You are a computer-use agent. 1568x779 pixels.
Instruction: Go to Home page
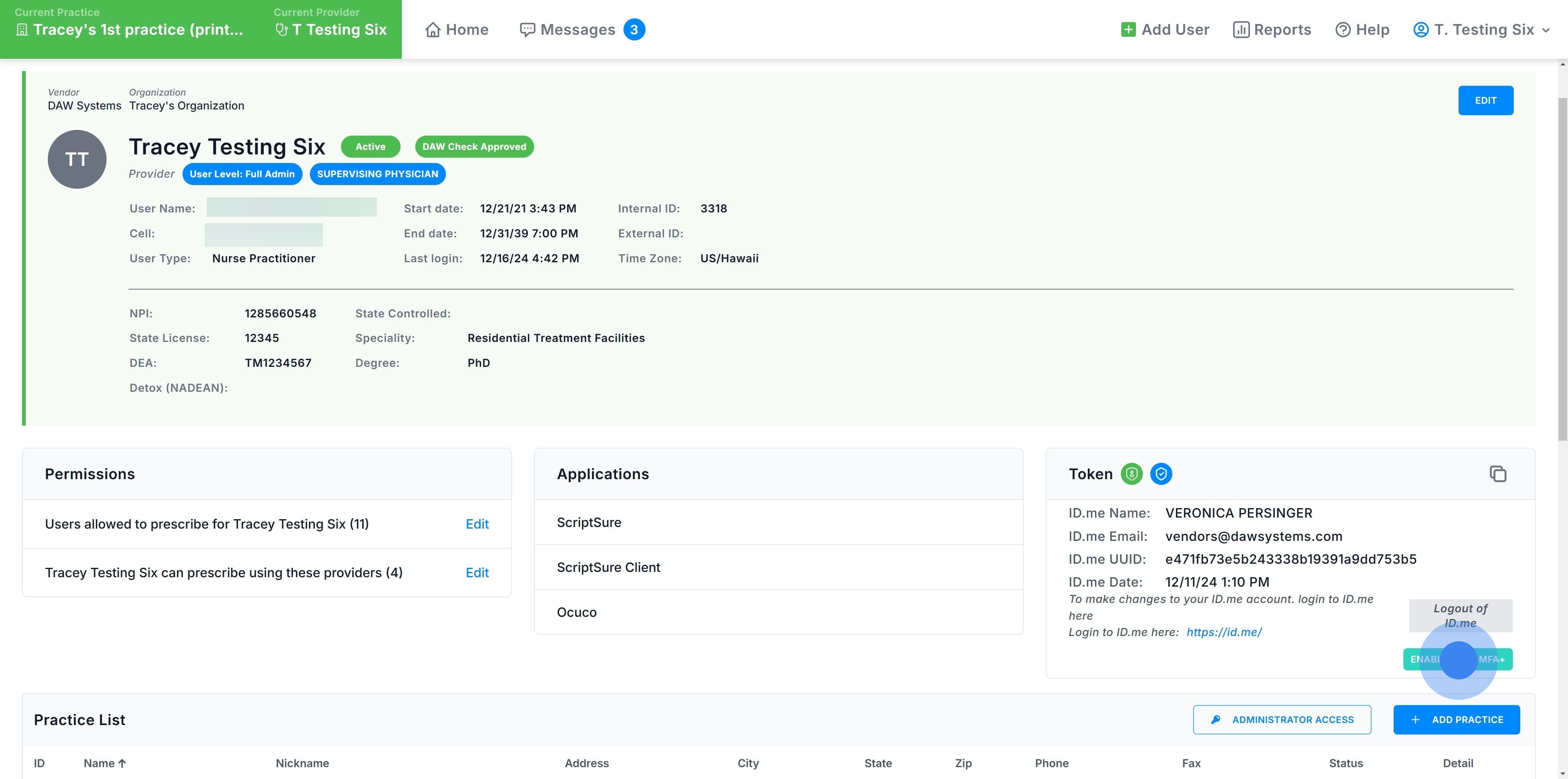[457, 30]
